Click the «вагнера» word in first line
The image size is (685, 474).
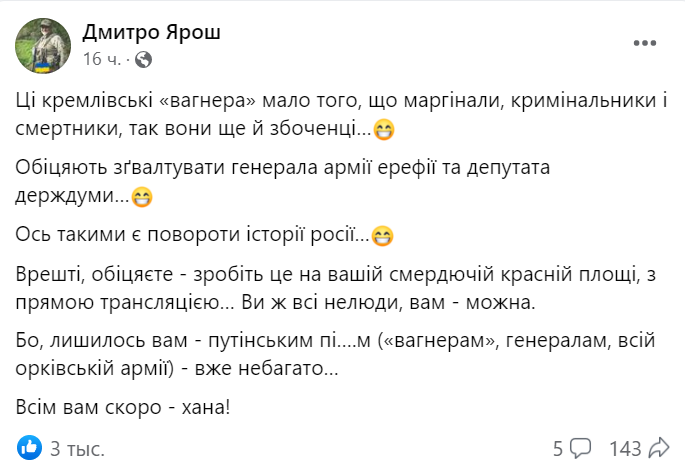(x=208, y=101)
